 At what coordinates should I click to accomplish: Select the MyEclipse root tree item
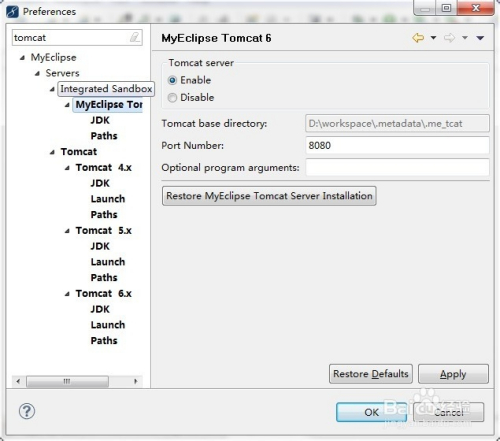[53, 57]
